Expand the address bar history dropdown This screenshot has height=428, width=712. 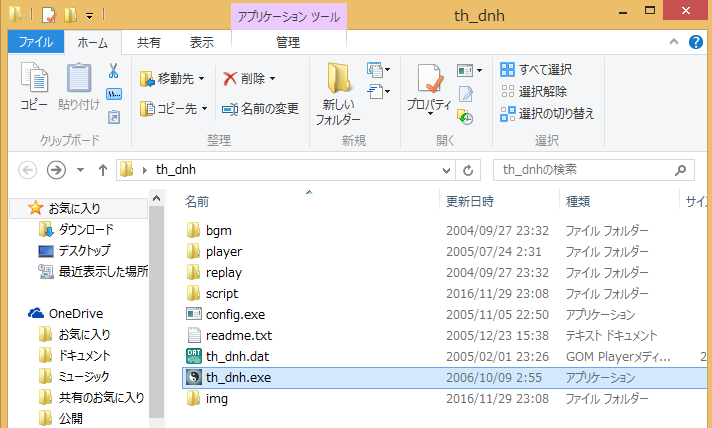(446, 171)
